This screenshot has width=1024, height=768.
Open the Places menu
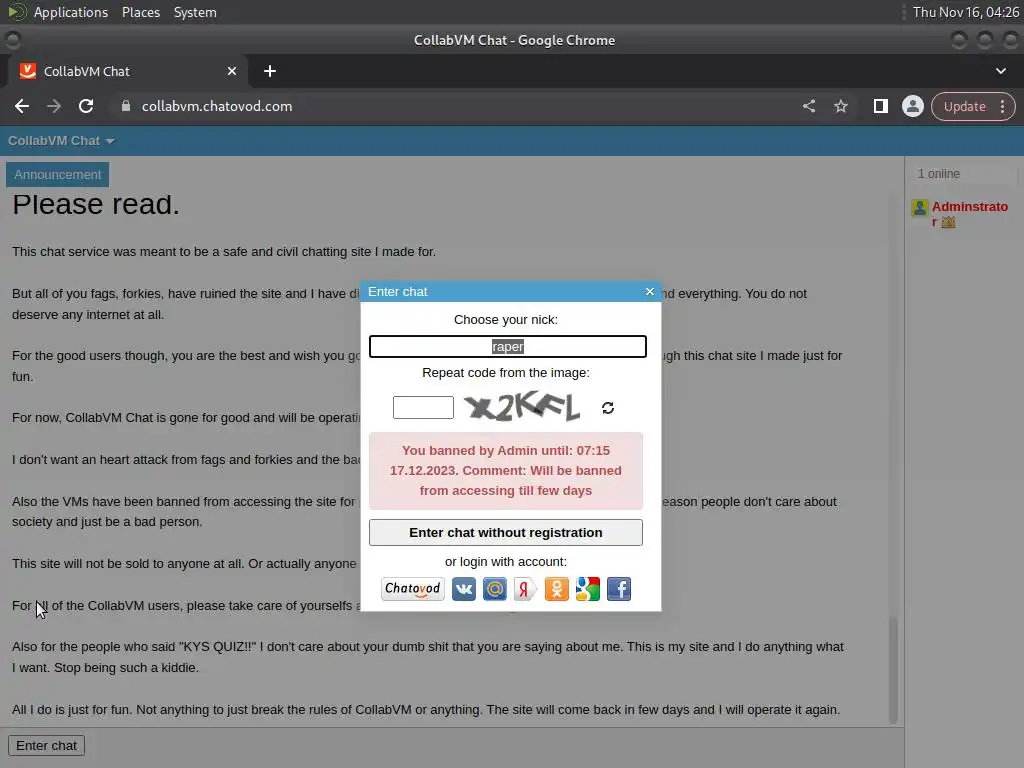141,12
